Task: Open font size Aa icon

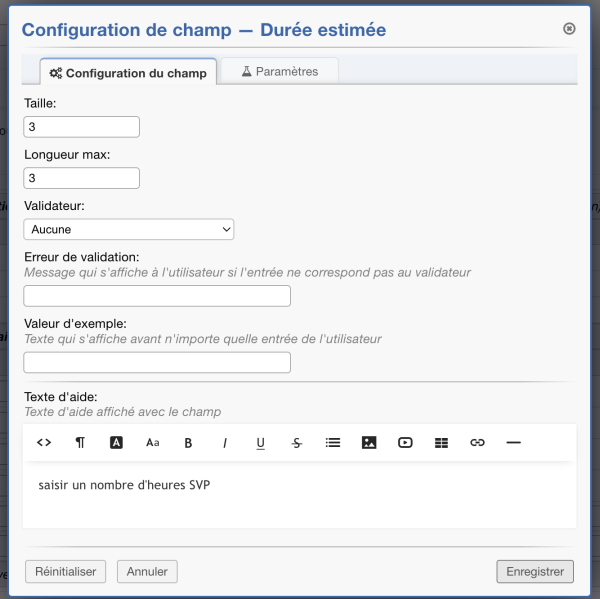Action: (152, 442)
